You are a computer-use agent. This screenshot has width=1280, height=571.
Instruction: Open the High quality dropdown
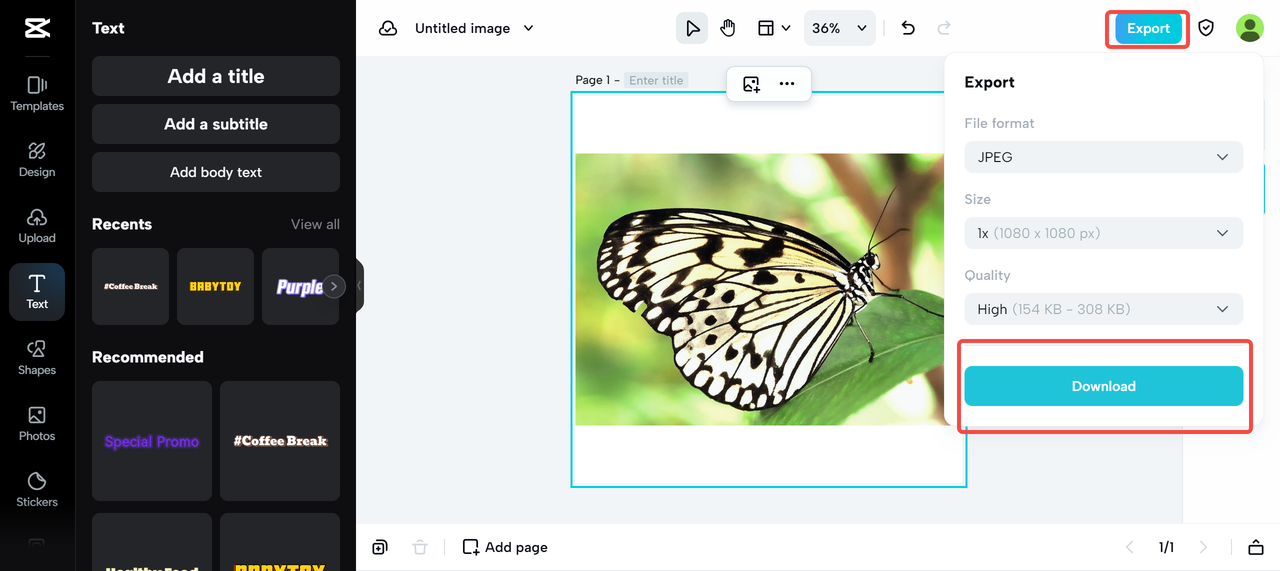pyautogui.click(x=1104, y=309)
